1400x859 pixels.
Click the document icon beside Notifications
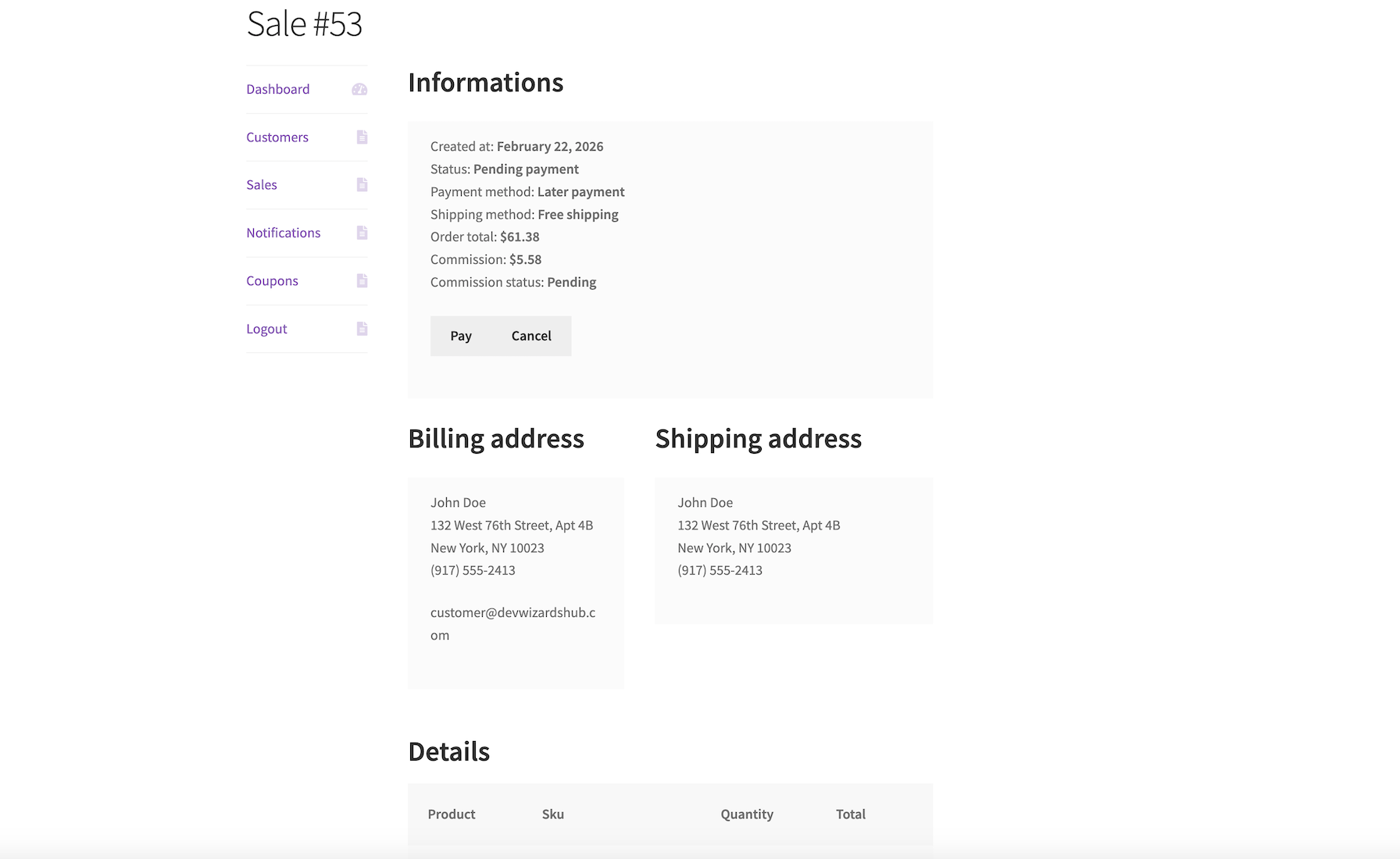[x=362, y=233]
